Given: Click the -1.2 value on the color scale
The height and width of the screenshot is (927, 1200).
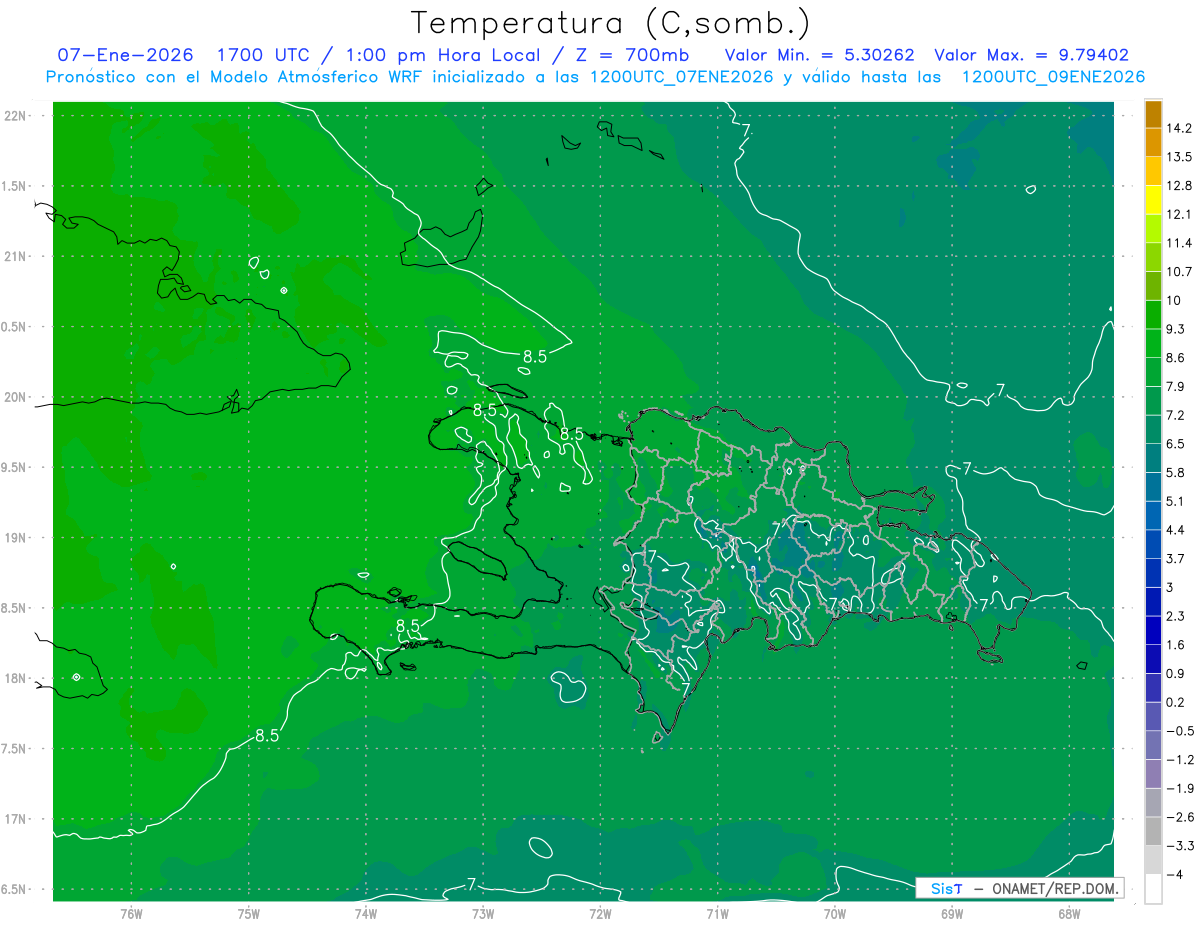Looking at the screenshot, I should pos(1180,759).
